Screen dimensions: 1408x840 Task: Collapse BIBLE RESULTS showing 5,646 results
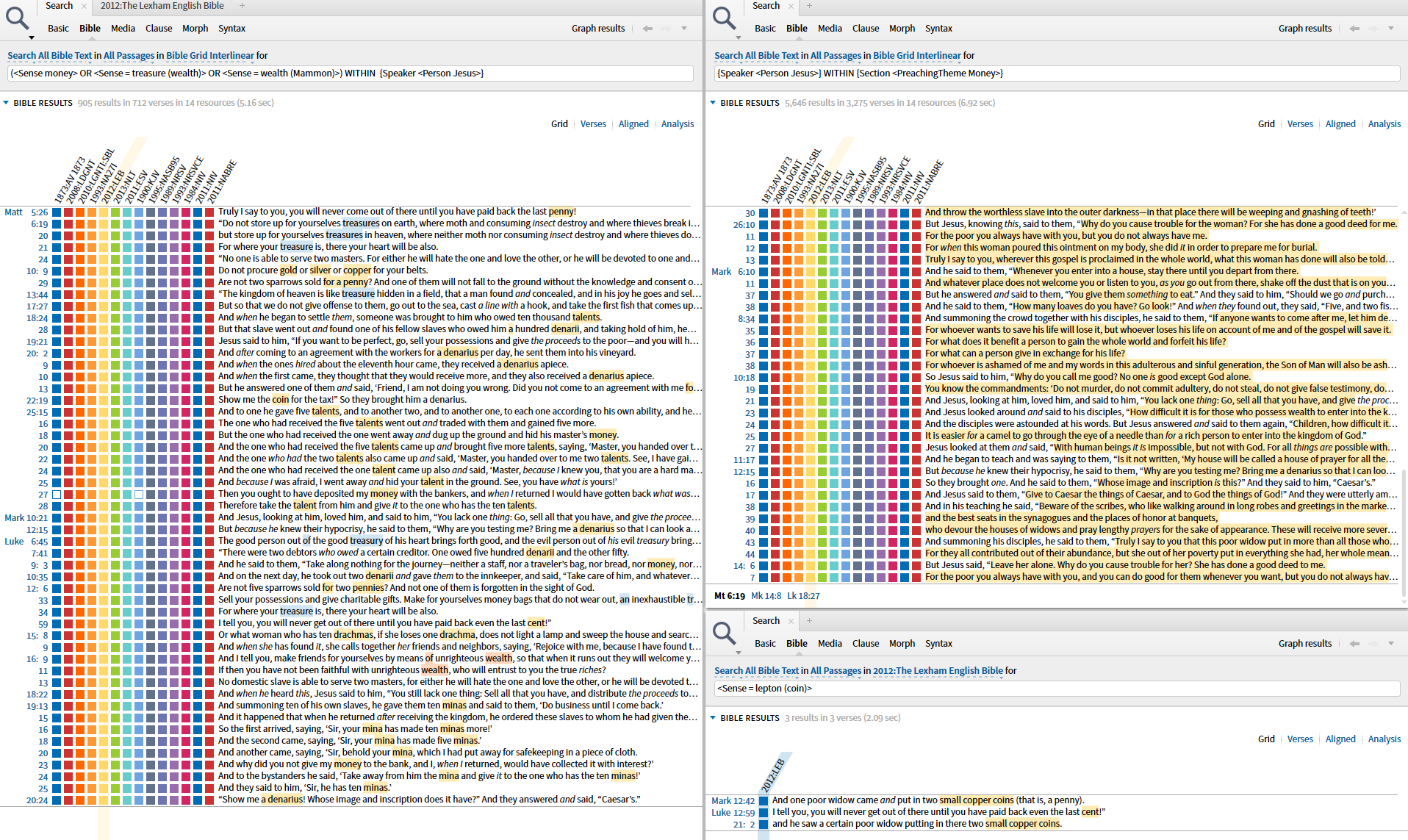pyautogui.click(x=713, y=103)
